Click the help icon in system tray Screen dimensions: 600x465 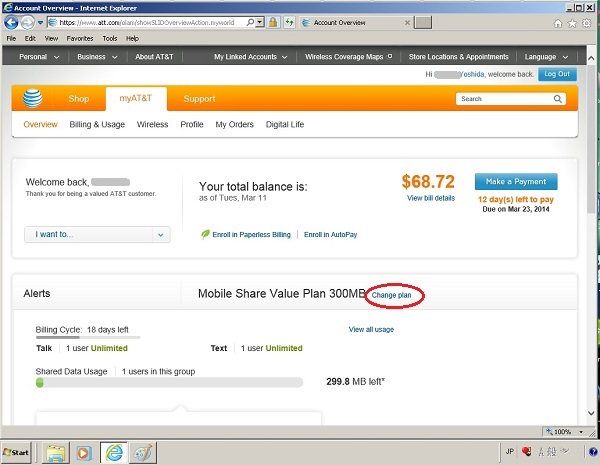[593, 452]
